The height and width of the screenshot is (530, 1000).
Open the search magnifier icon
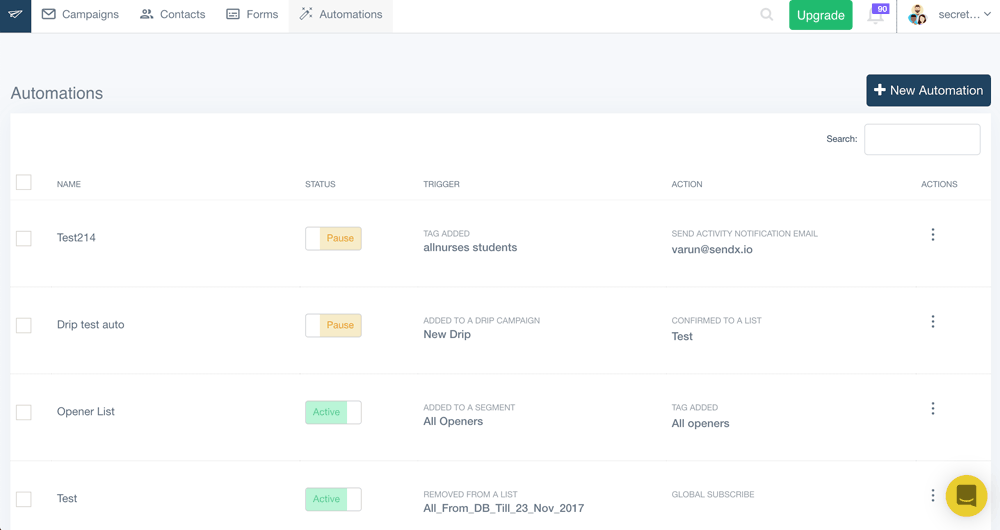(x=766, y=15)
